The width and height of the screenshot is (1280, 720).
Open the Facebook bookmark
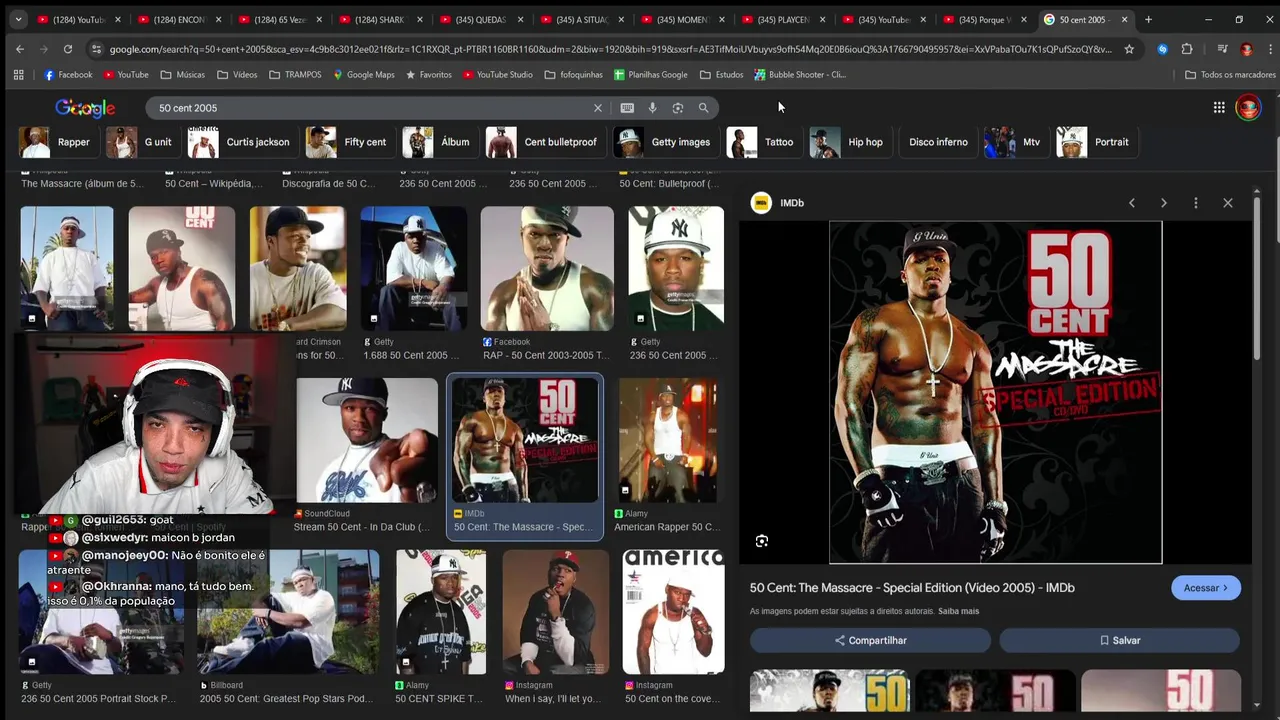[x=68, y=75]
